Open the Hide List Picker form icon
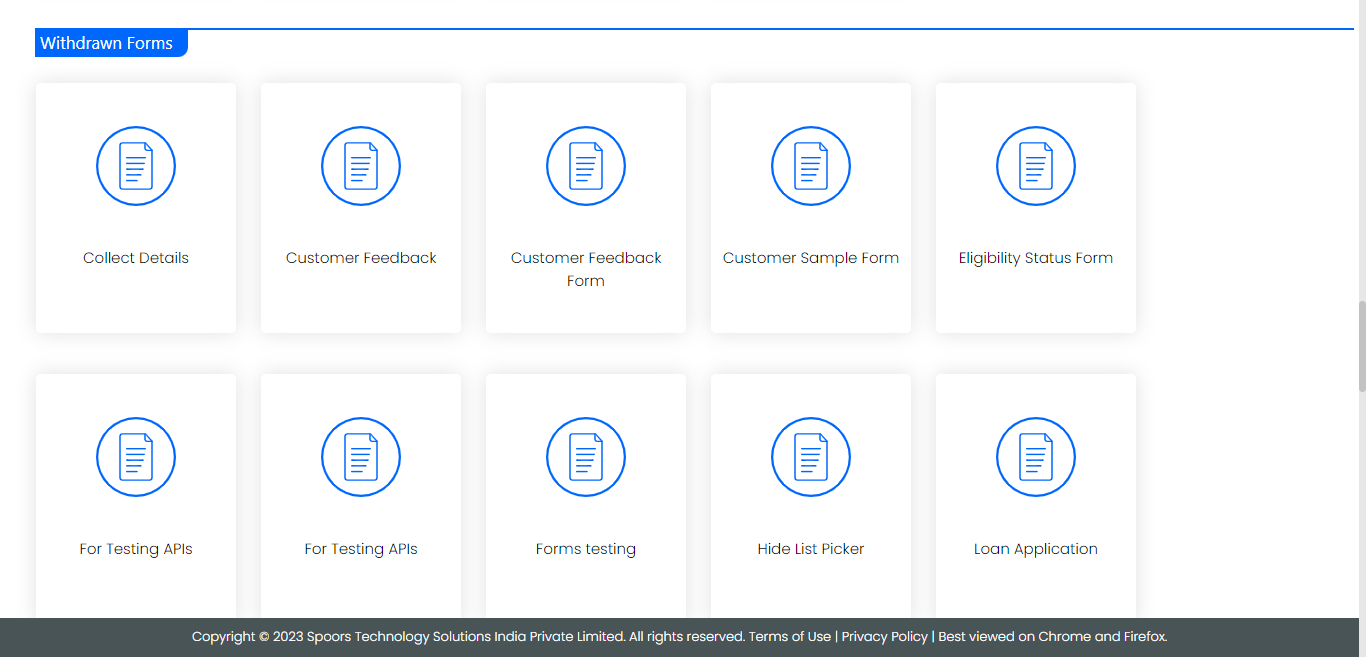Image resolution: width=1366 pixels, height=657 pixels. [x=811, y=457]
